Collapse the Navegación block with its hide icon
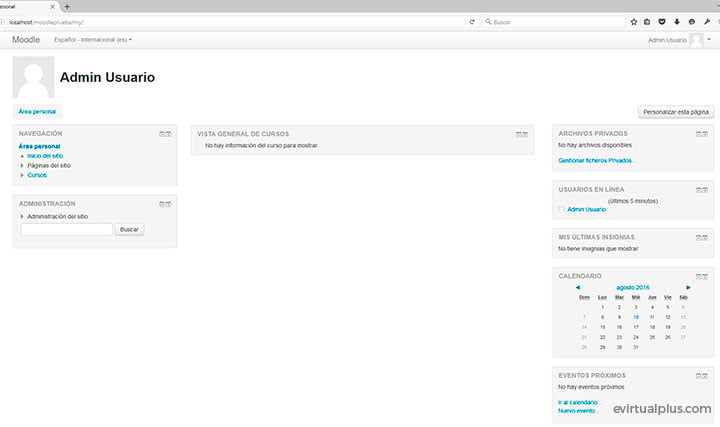This screenshot has height=427, width=720. tap(161, 133)
